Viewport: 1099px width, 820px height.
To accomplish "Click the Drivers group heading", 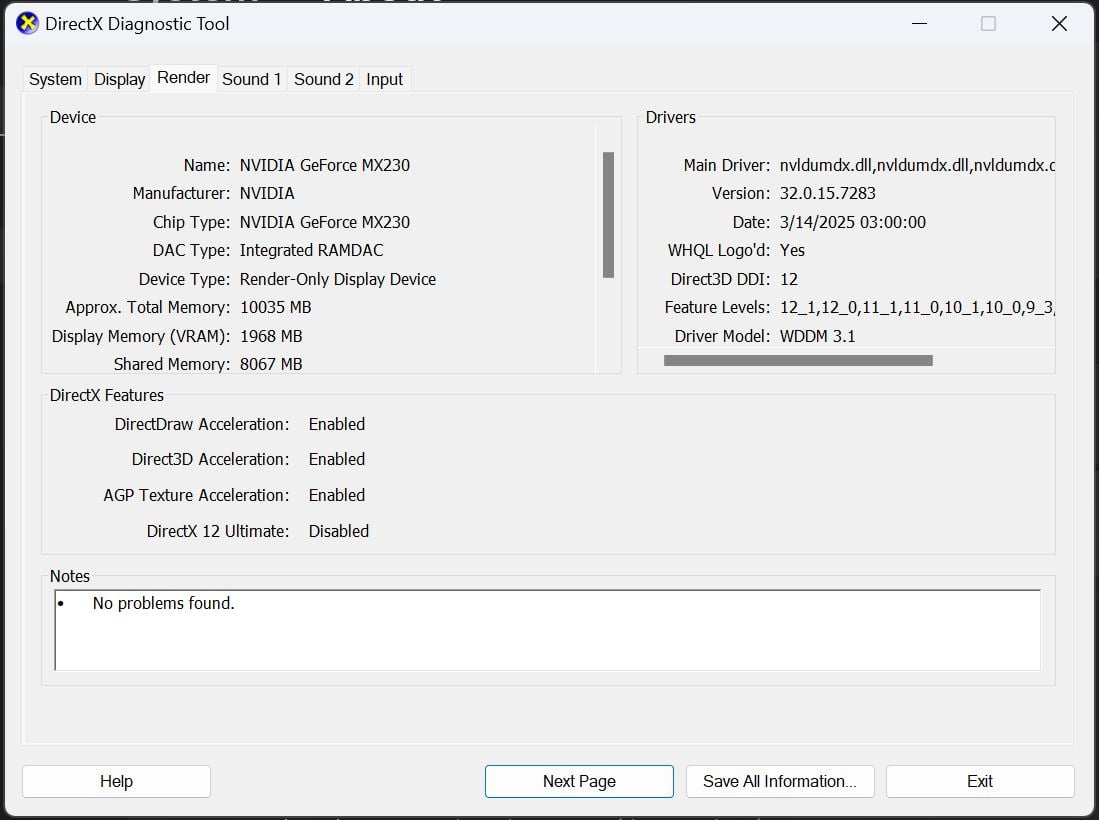I will click(x=671, y=117).
